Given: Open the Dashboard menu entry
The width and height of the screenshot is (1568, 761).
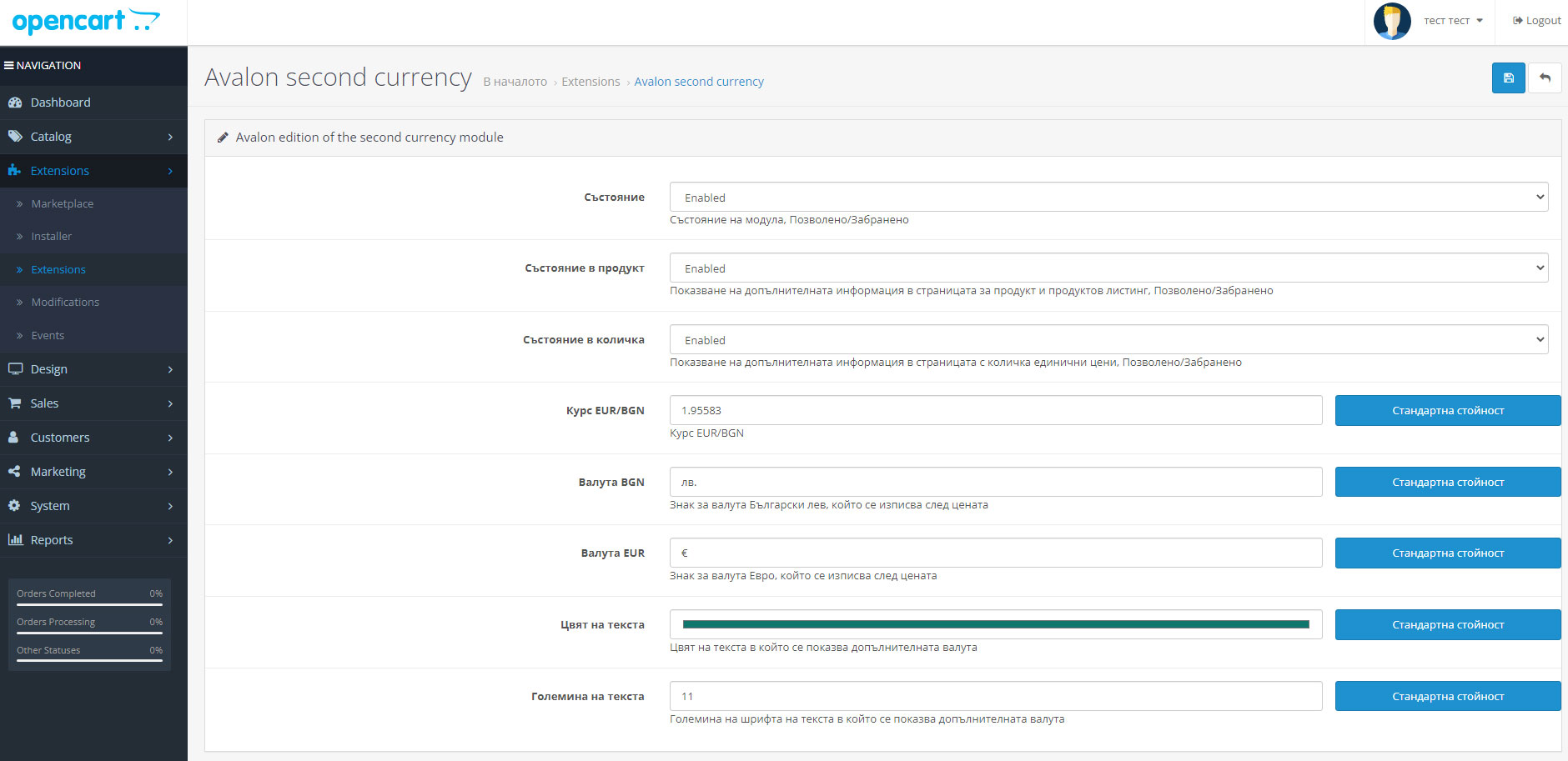Looking at the screenshot, I should (93, 103).
